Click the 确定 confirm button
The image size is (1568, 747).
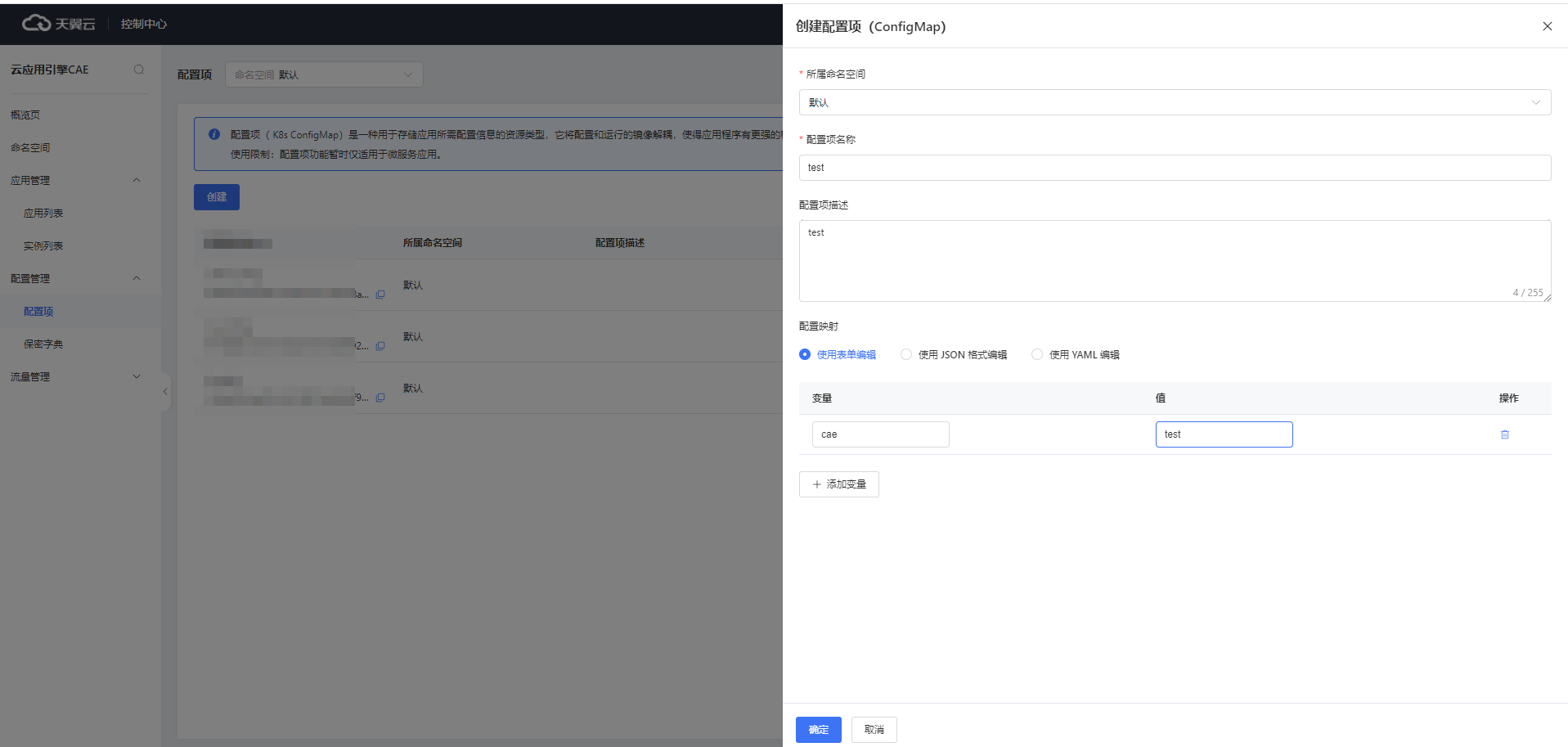pos(818,730)
